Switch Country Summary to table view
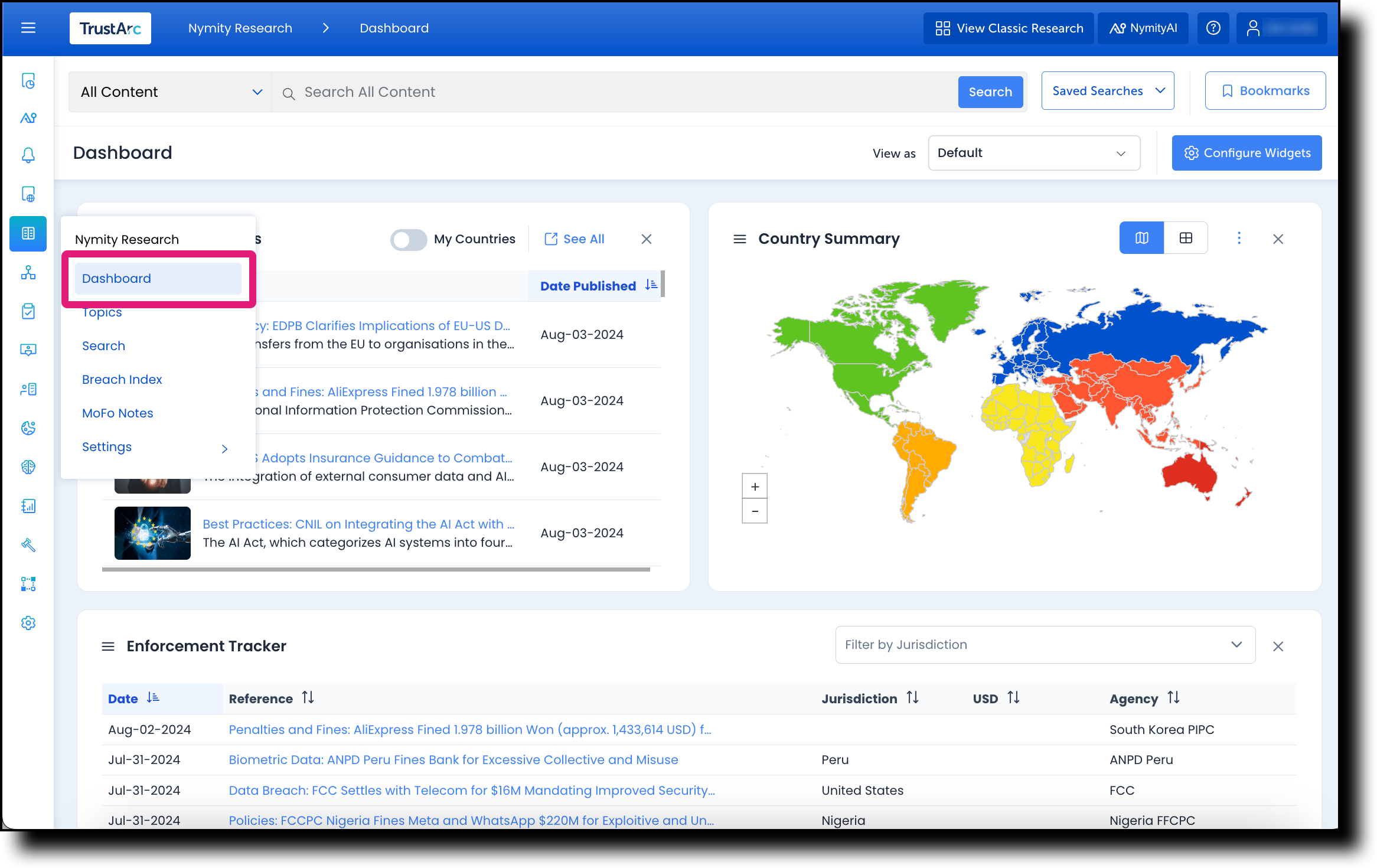1377x868 pixels. [x=1186, y=237]
